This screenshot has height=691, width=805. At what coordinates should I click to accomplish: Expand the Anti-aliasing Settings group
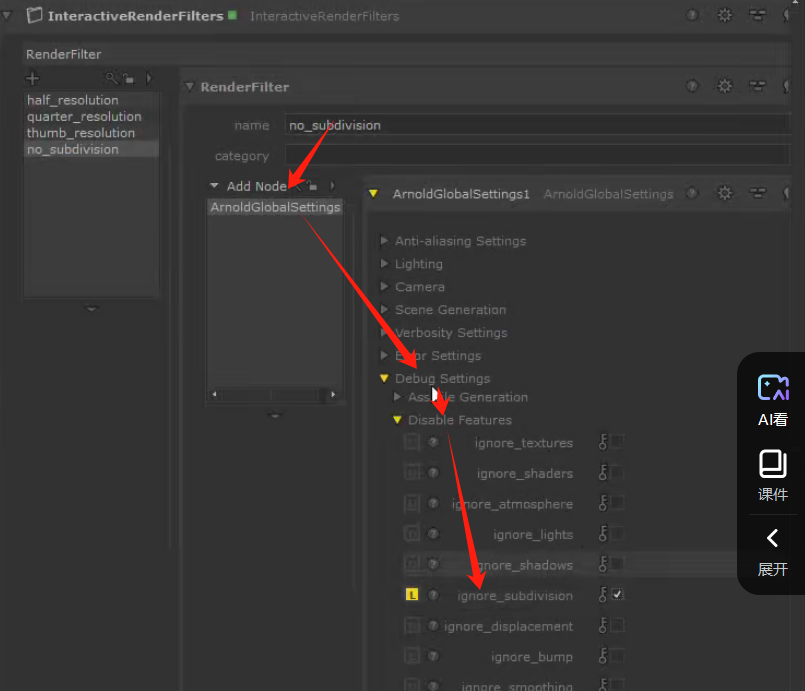coord(384,241)
